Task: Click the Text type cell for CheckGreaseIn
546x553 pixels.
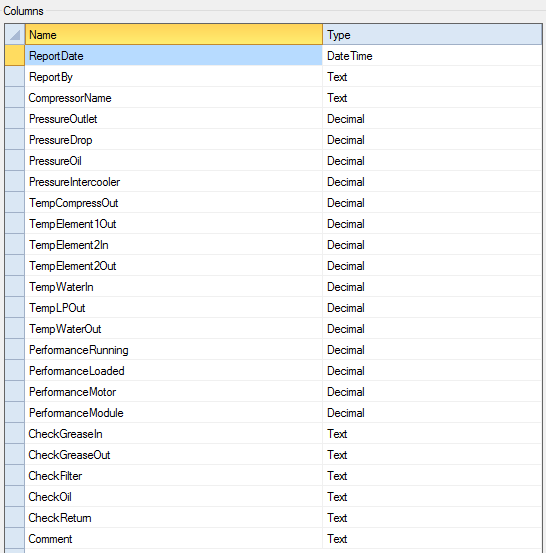Action: tap(432, 433)
